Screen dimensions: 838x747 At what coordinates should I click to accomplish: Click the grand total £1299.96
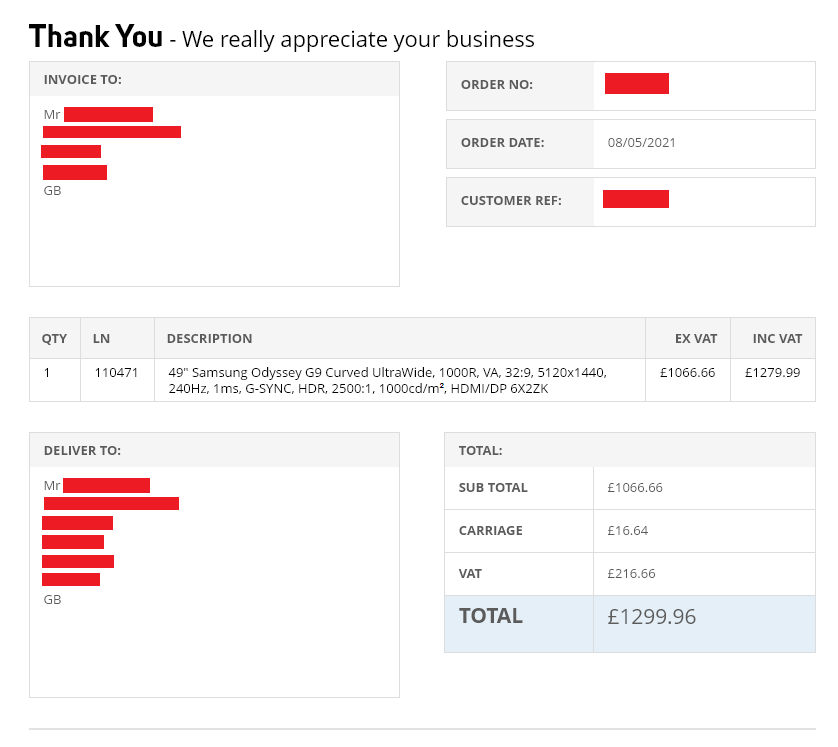651,617
